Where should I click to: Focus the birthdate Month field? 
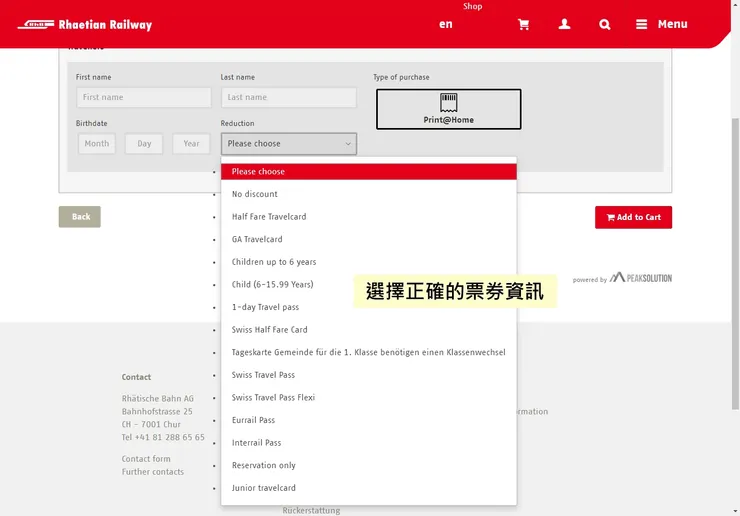point(97,144)
